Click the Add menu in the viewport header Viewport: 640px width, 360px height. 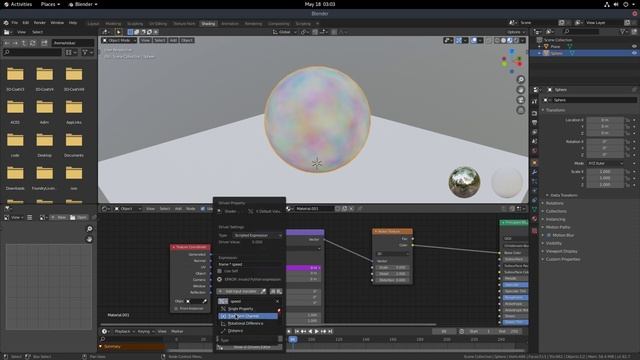[x=173, y=40]
